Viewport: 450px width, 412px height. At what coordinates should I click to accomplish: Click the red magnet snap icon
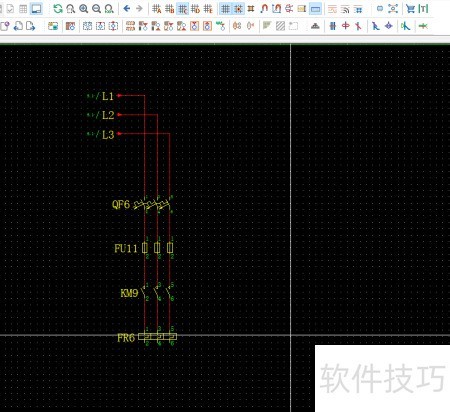pyautogui.click(x=264, y=9)
